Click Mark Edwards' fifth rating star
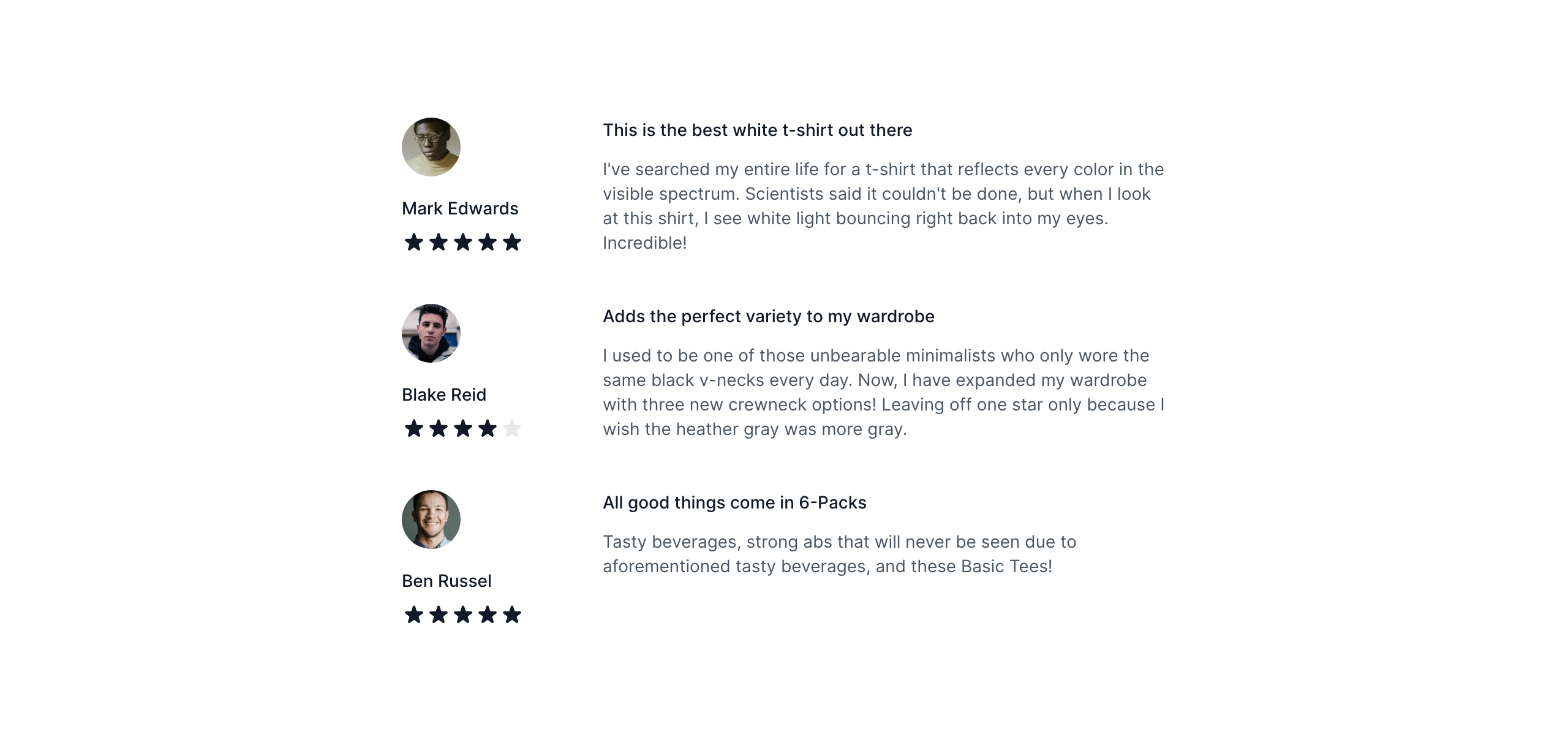Screen dimensions: 1568x745 [512, 243]
